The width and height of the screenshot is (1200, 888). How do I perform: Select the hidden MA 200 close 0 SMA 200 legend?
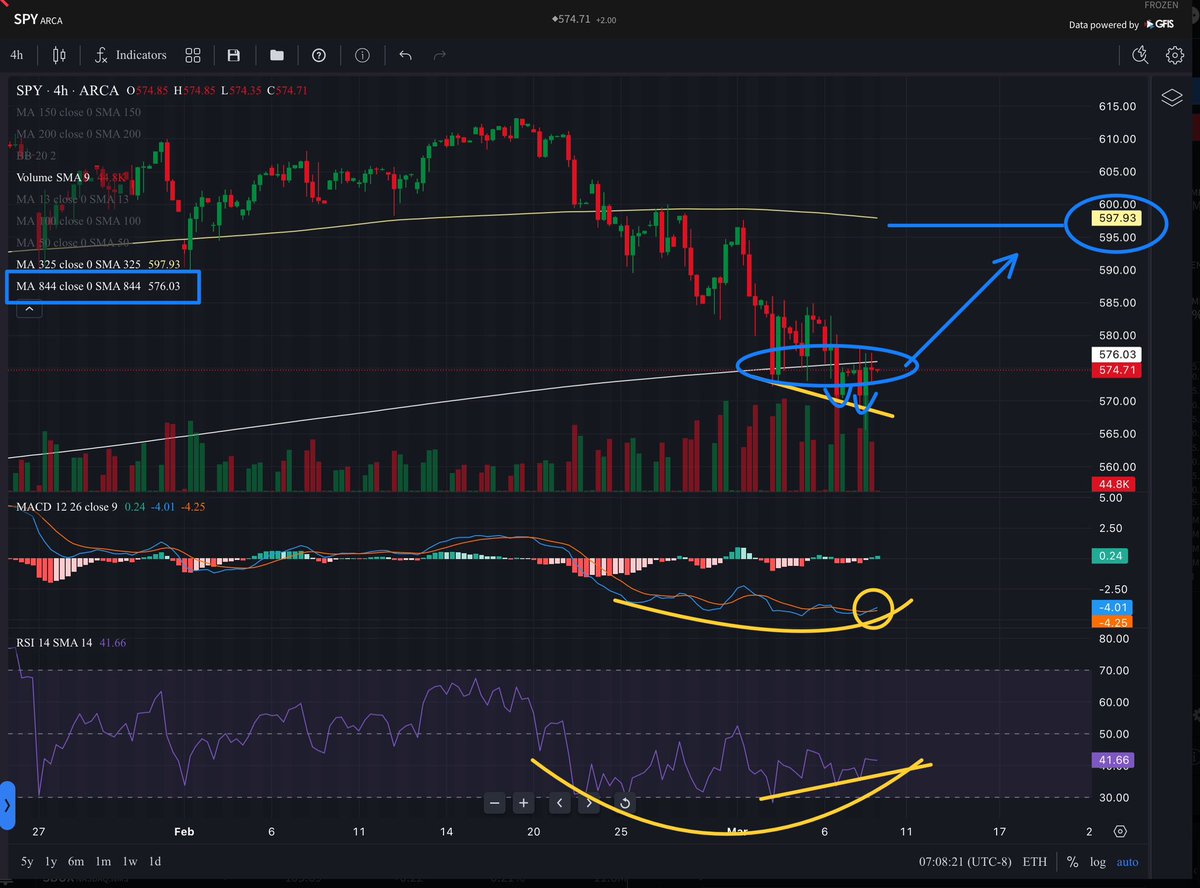click(x=79, y=134)
